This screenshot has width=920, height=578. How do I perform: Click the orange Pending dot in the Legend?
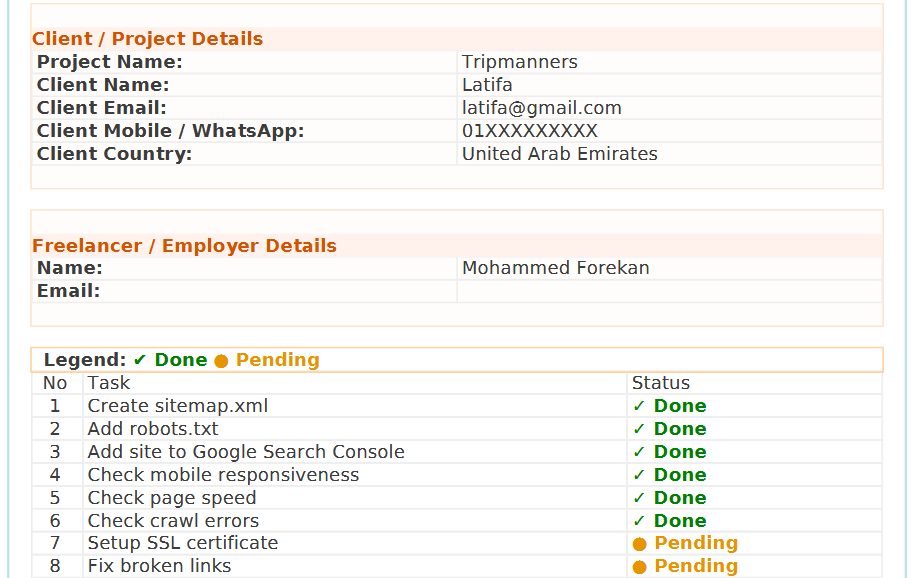[221, 361]
